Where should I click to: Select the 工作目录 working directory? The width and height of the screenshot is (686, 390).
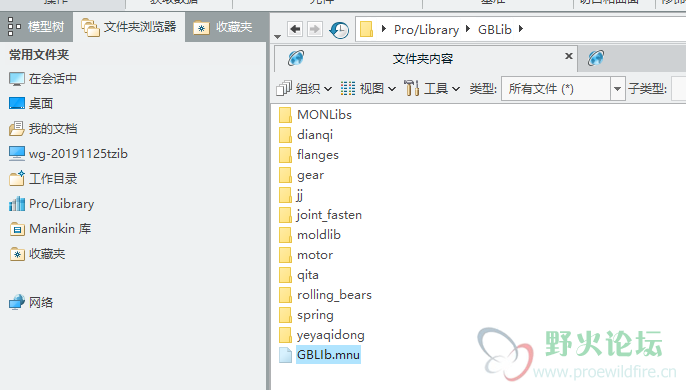[x=43, y=179]
